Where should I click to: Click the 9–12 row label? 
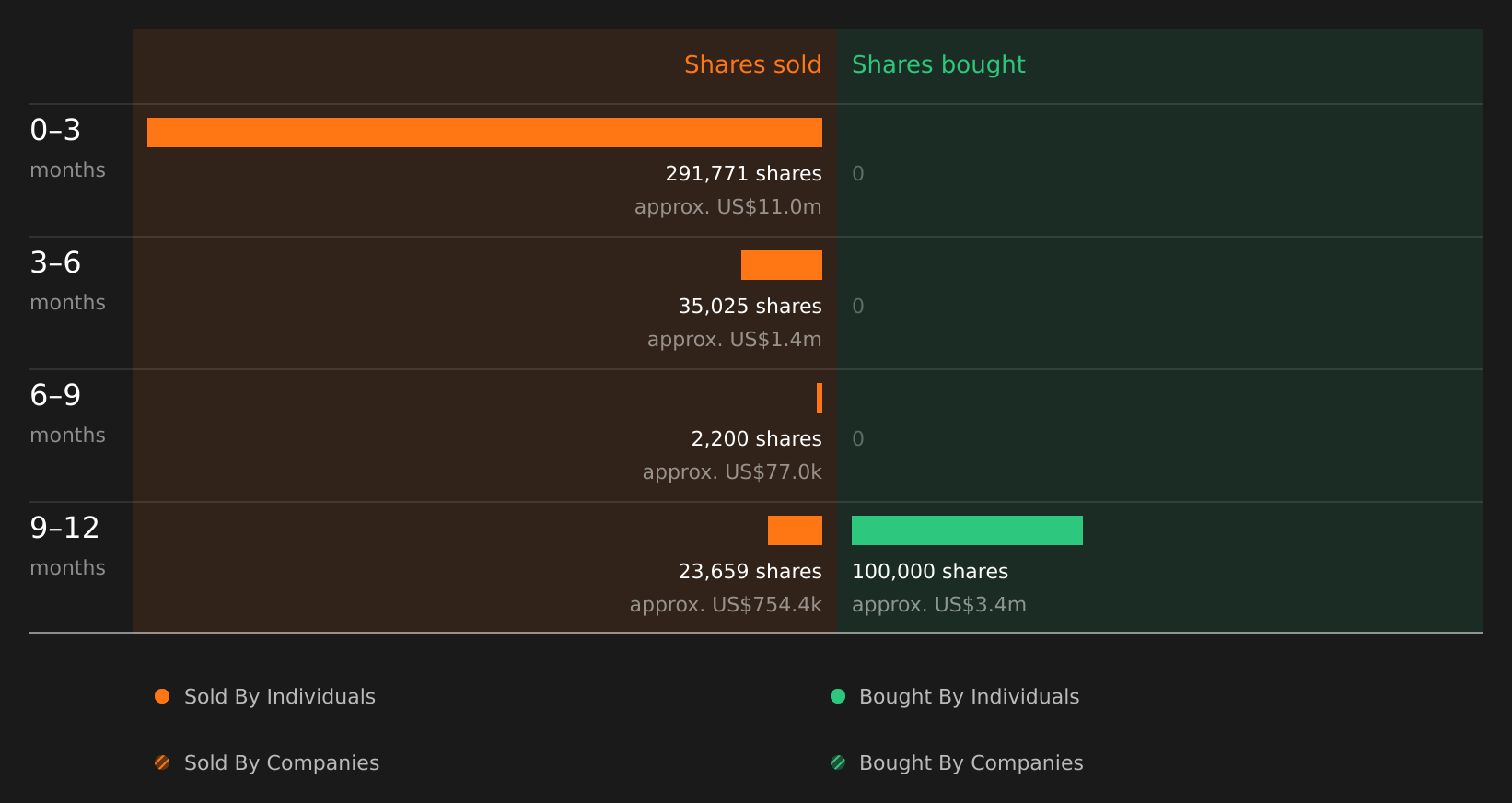64,528
